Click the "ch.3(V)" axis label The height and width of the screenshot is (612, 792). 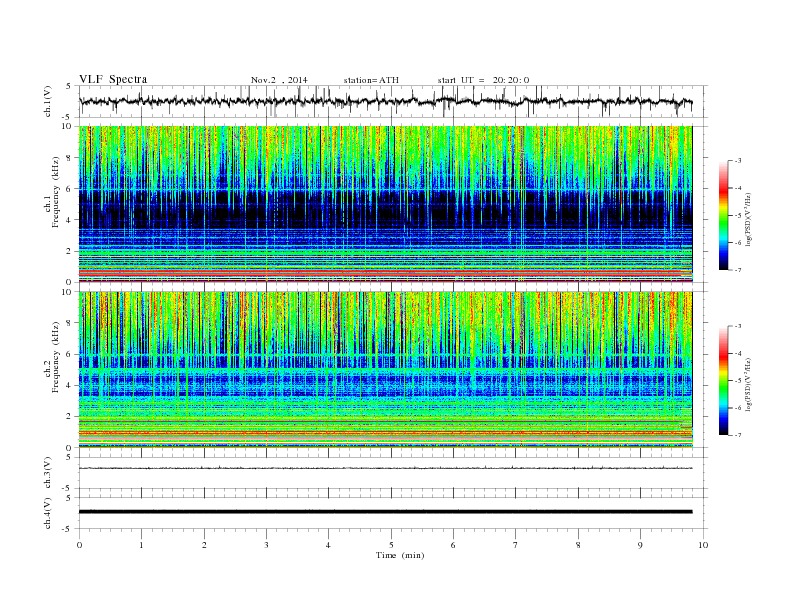(48, 473)
